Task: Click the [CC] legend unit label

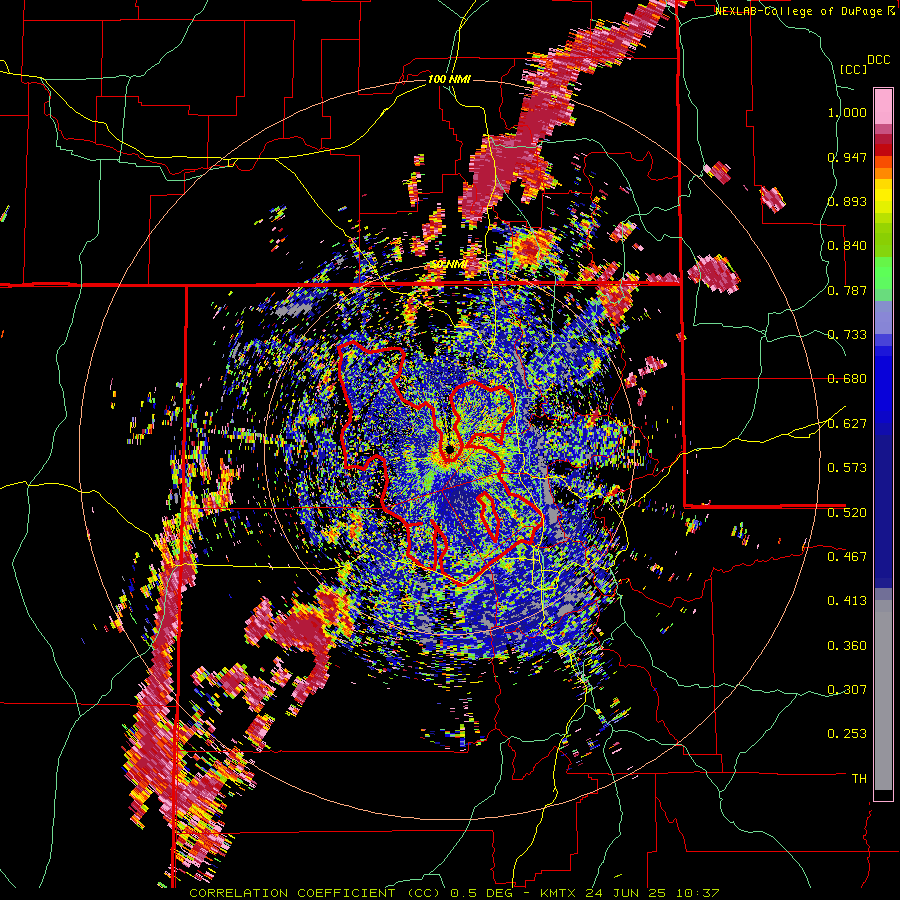Action: [854, 69]
